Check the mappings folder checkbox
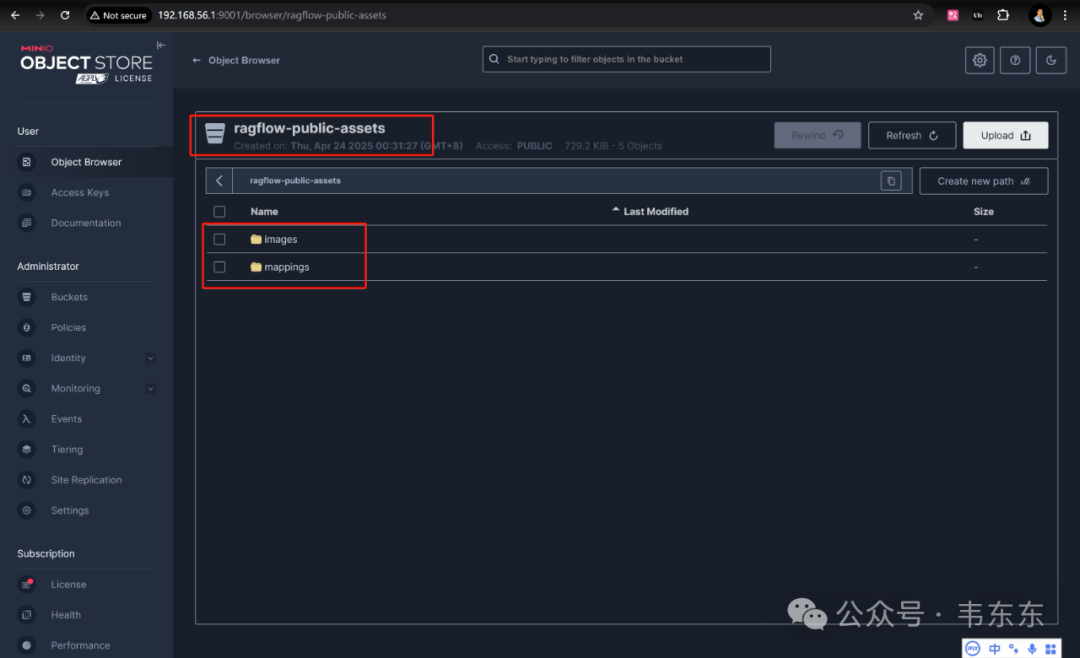1080x658 pixels. 220,267
